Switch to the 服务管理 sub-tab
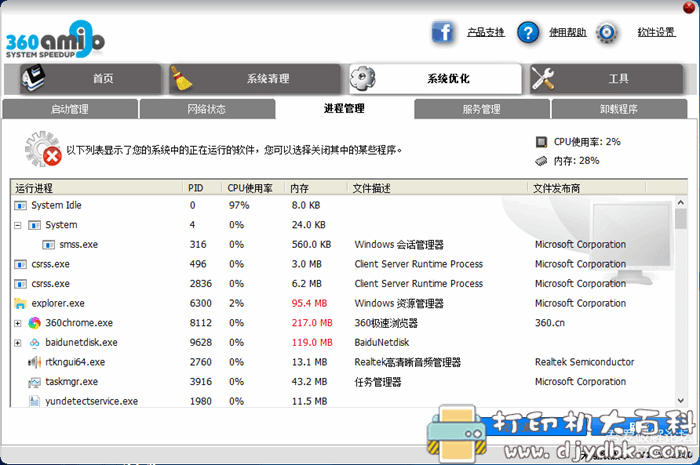 tap(481, 109)
